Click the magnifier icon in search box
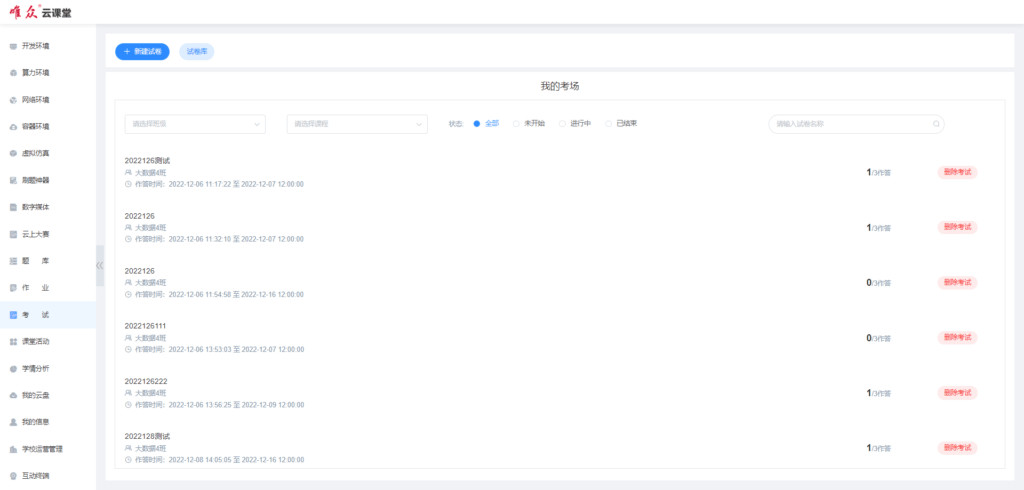This screenshot has width=1024, height=490. pyautogui.click(x=936, y=124)
